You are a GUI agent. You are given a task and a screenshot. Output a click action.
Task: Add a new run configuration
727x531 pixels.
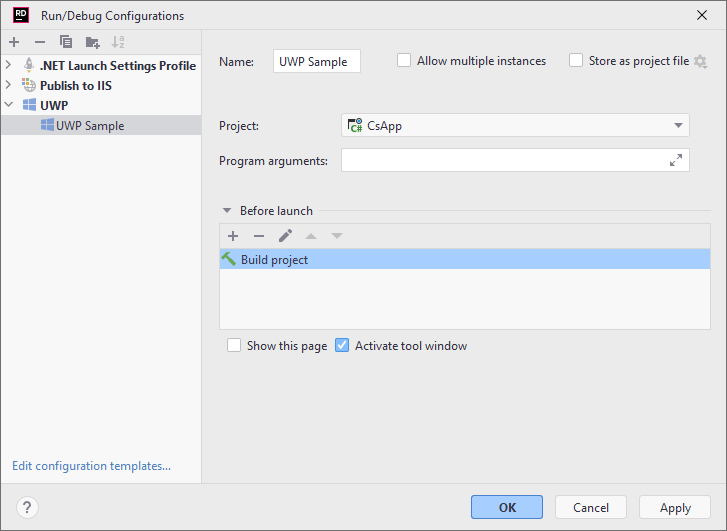coord(14,42)
